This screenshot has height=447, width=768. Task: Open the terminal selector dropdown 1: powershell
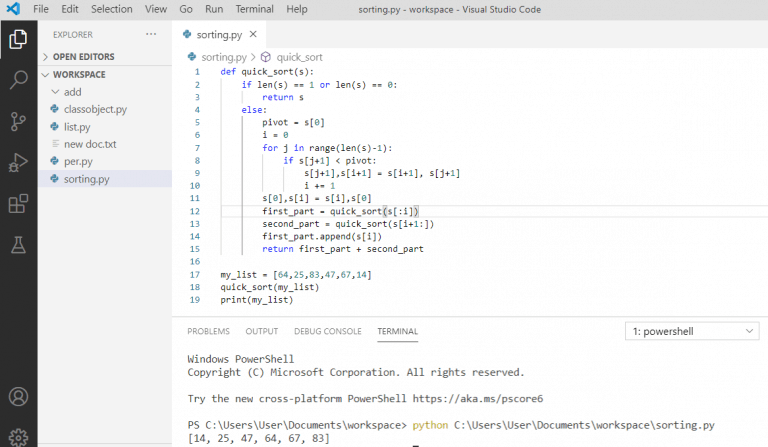click(x=692, y=331)
